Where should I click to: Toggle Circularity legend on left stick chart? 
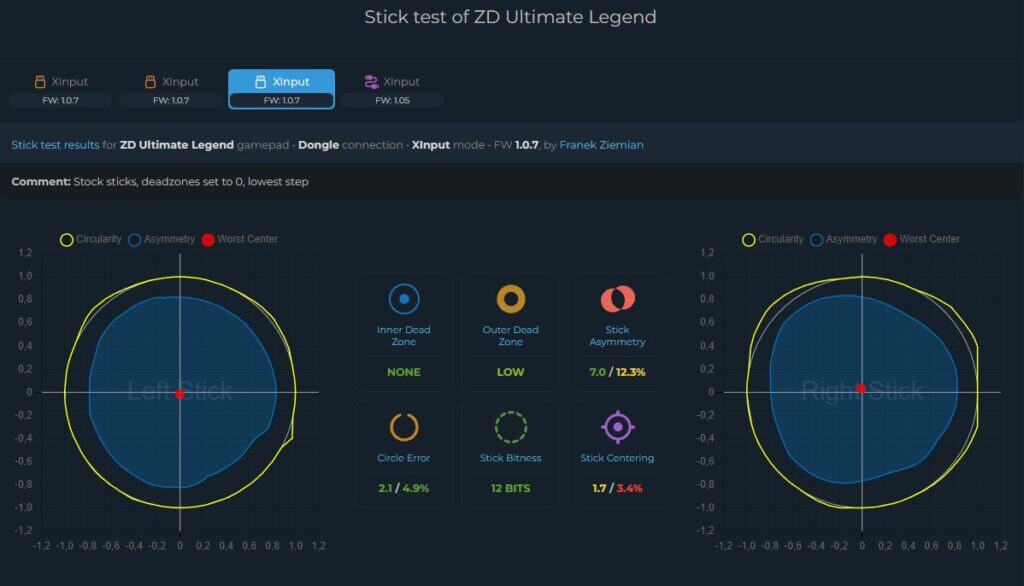click(91, 239)
